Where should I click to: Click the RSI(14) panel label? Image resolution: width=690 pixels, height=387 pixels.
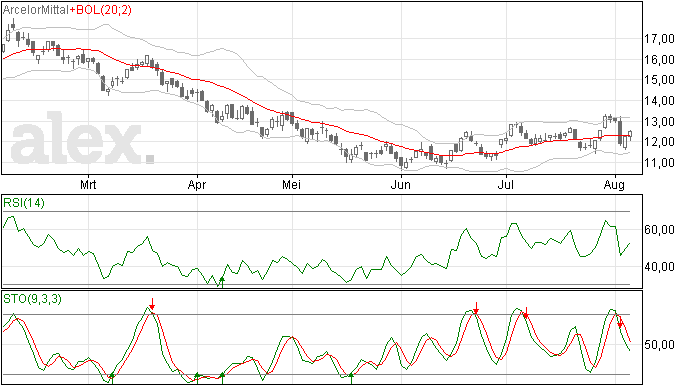pyautogui.click(x=24, y=203)
